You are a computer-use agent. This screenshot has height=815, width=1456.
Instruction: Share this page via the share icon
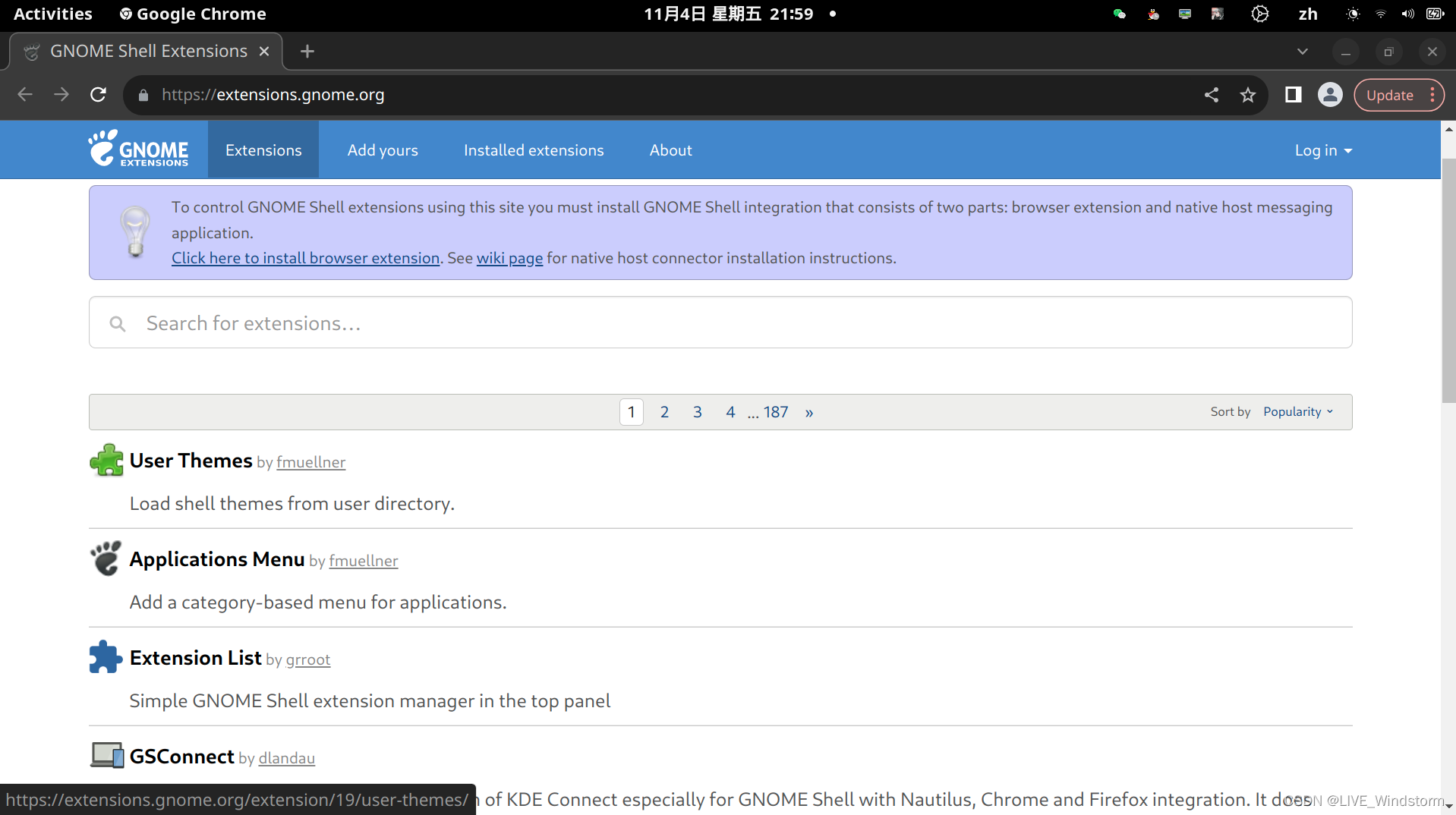1212,95
